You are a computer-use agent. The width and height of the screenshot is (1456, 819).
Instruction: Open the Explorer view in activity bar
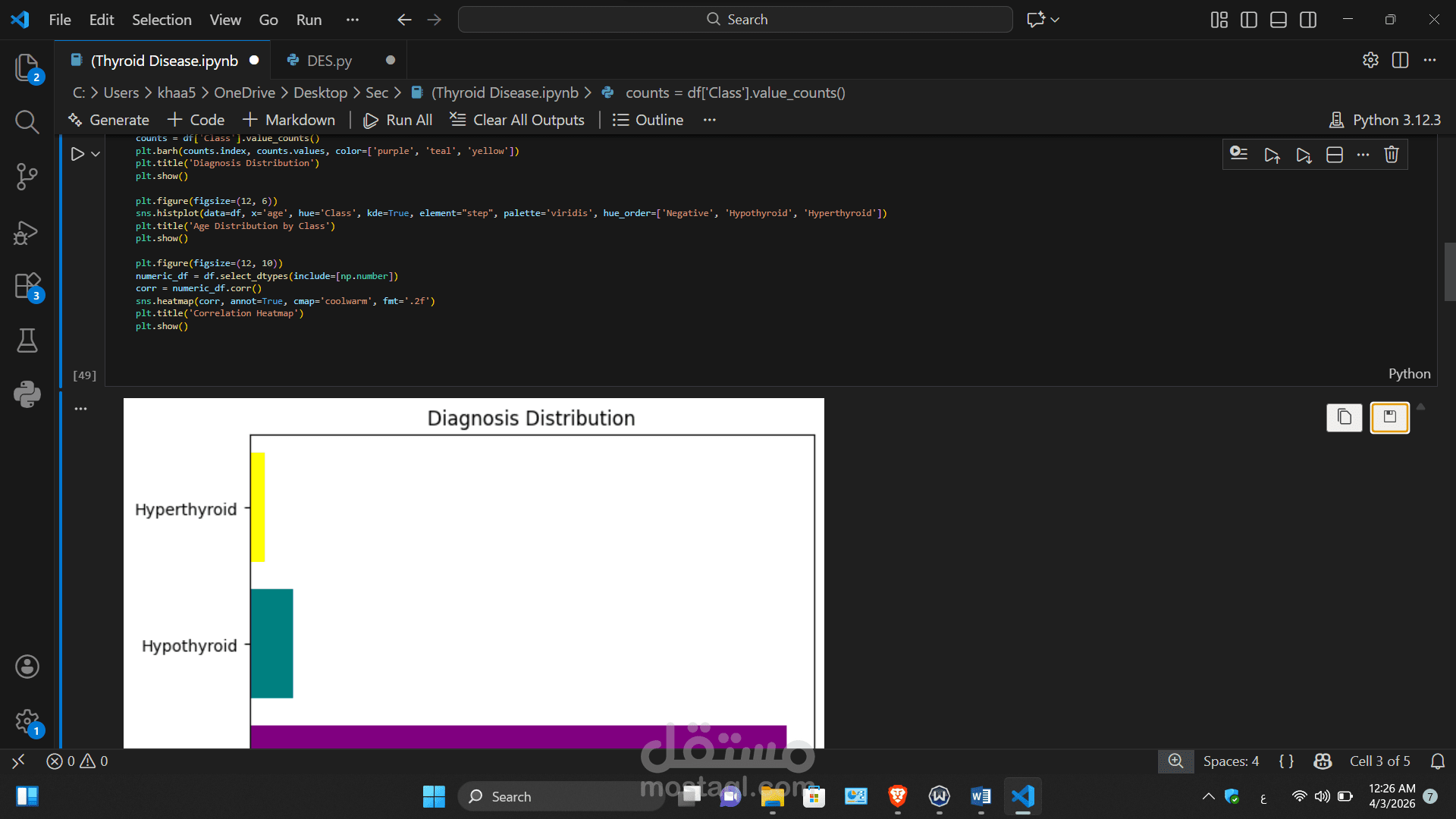27,67
